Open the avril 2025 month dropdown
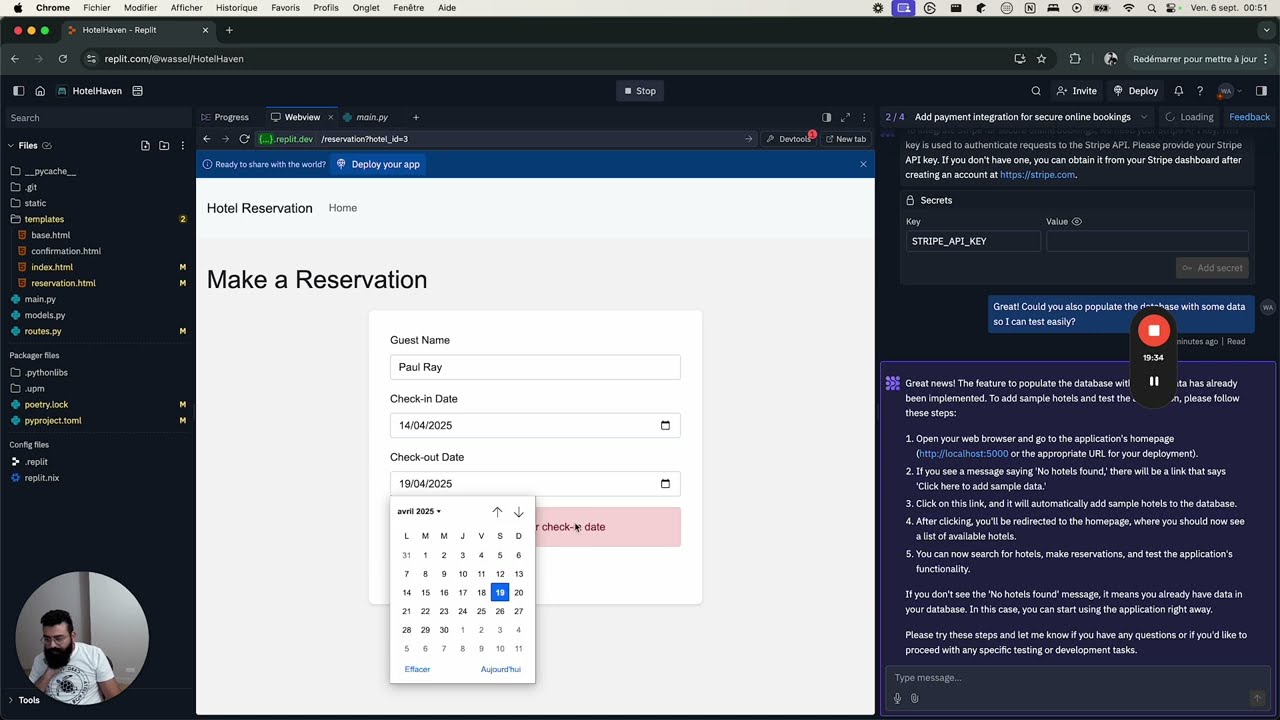 pyautogui.click(x=419, y=511)
